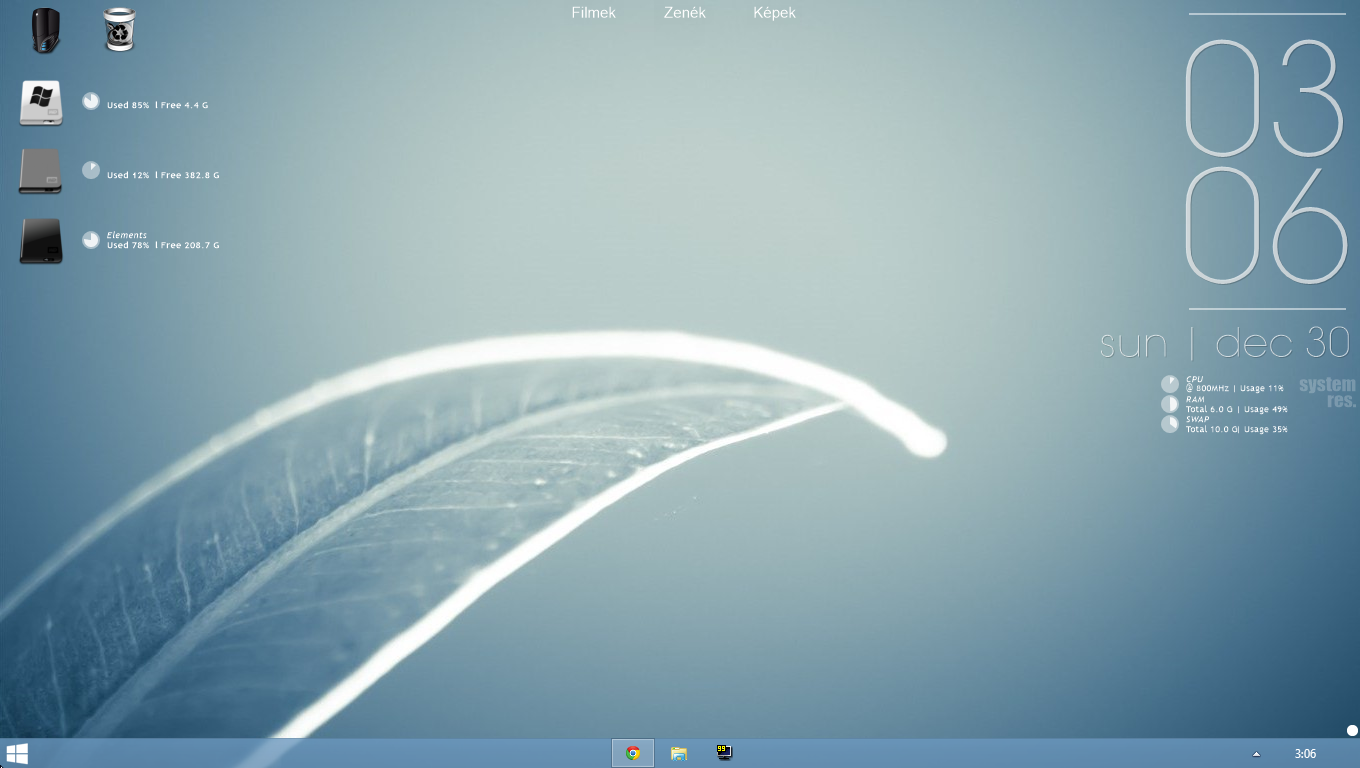Click the CPU usage pie gauge
The height and width of the screenshot is (768, 1360).
click(x=1170, y=384)
